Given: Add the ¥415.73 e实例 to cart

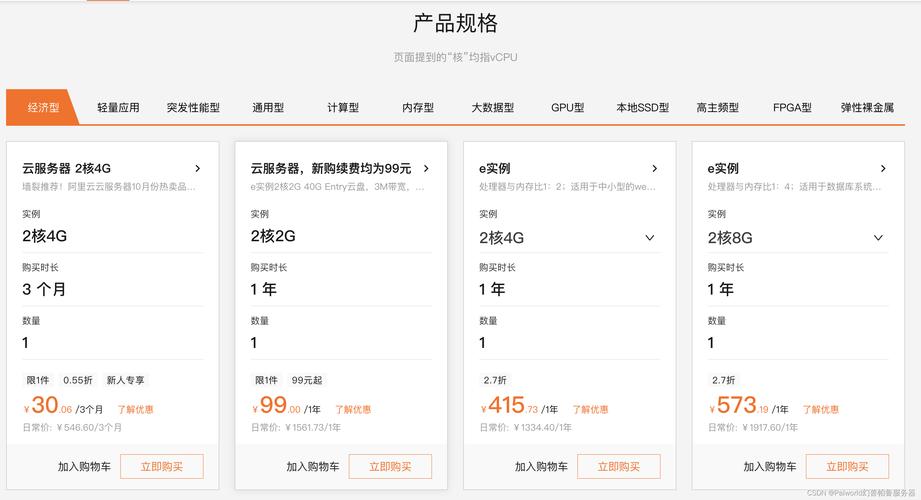Looking at the screenshot, I should [x=541, y=467].
